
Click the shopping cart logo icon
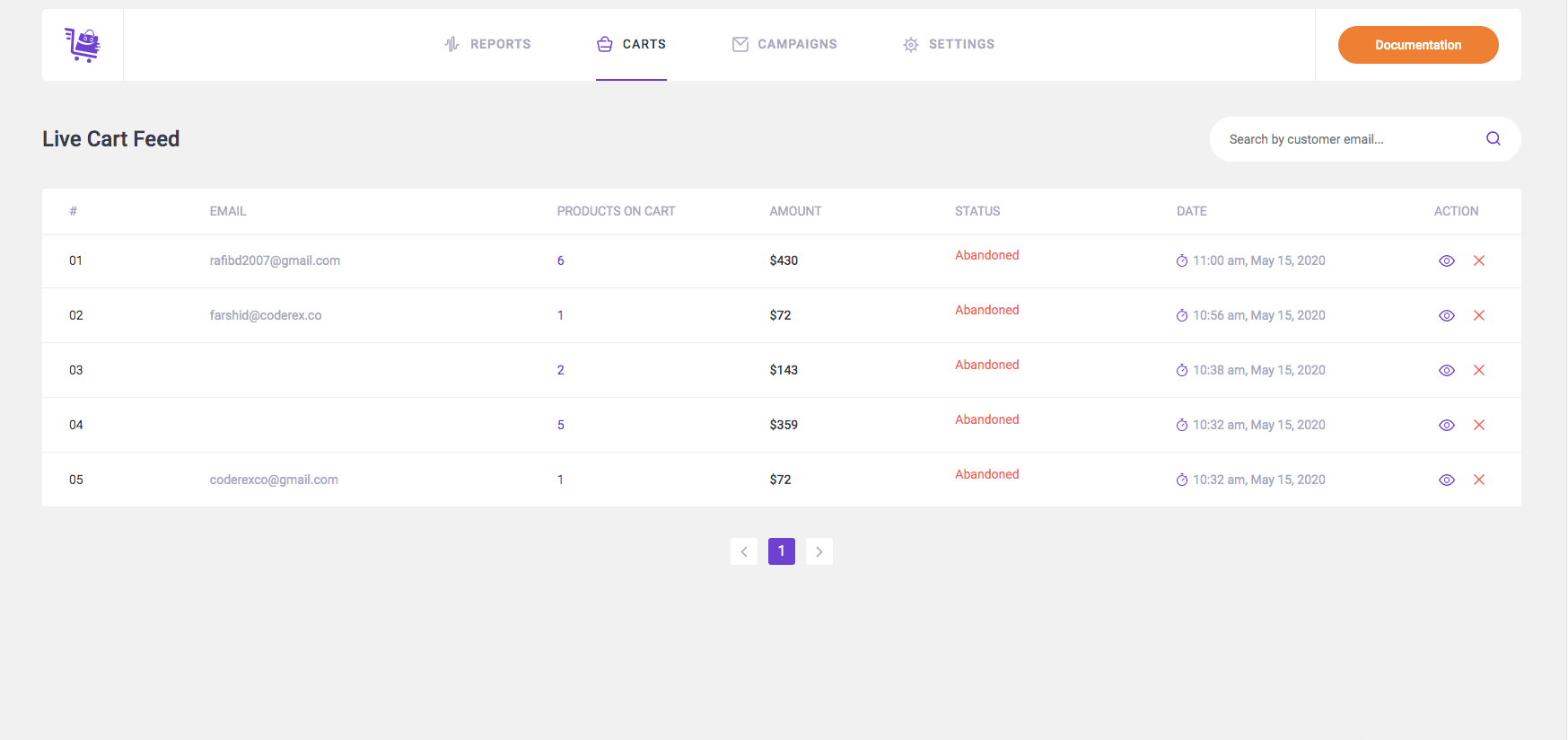(83, 45)
